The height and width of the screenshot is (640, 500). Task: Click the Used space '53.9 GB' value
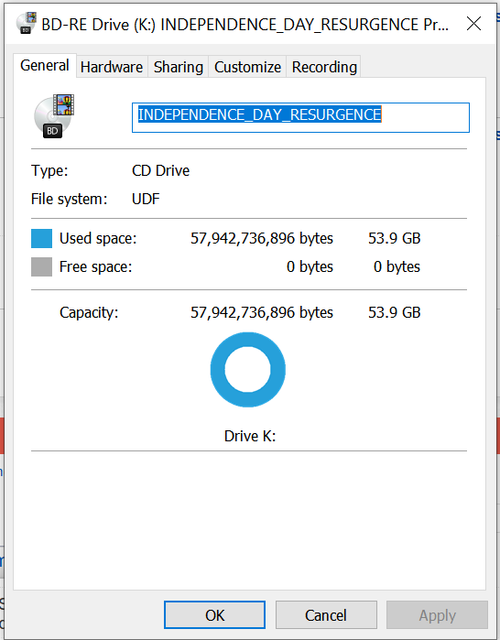[394, 238]
